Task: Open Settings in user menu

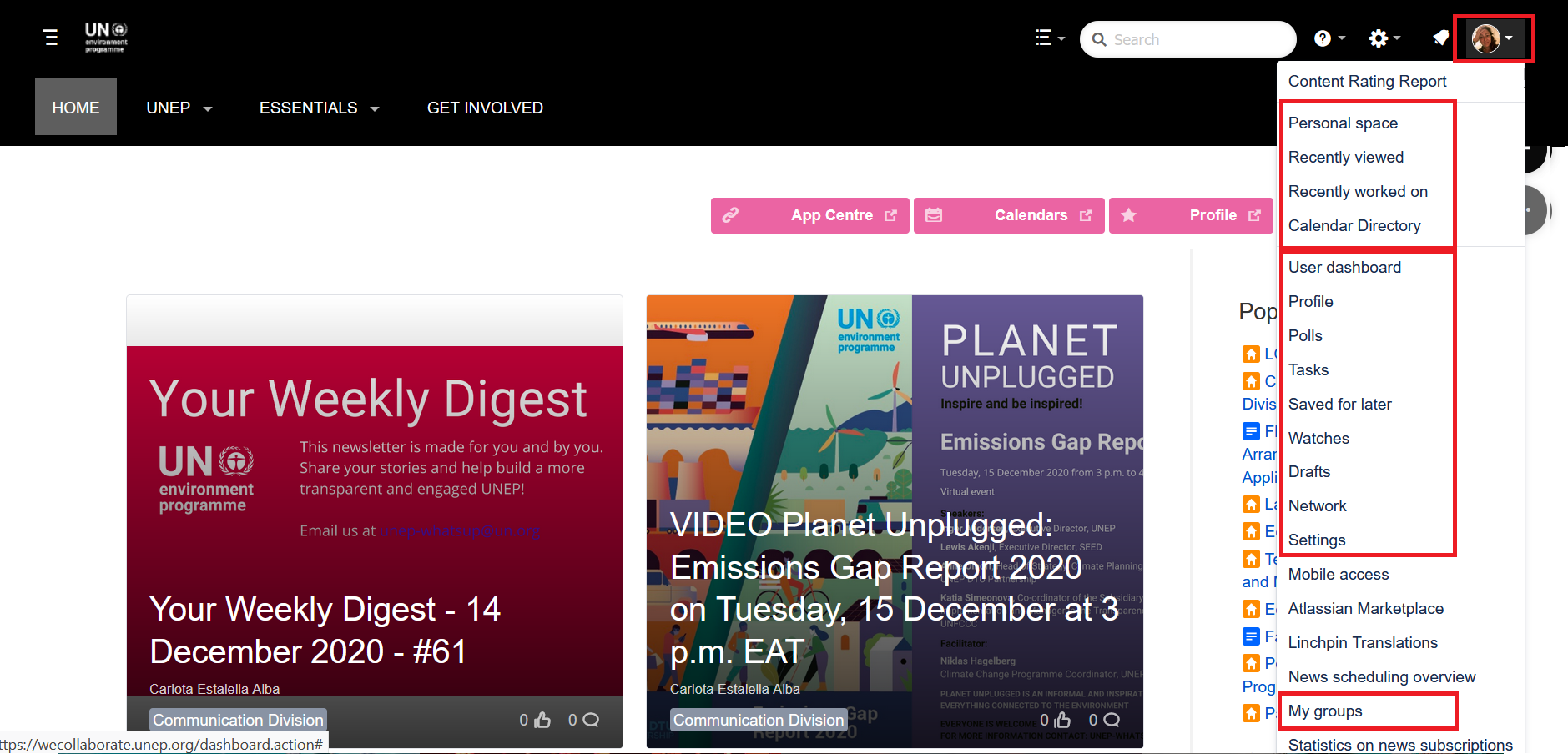Action: tap(1316, 540)
